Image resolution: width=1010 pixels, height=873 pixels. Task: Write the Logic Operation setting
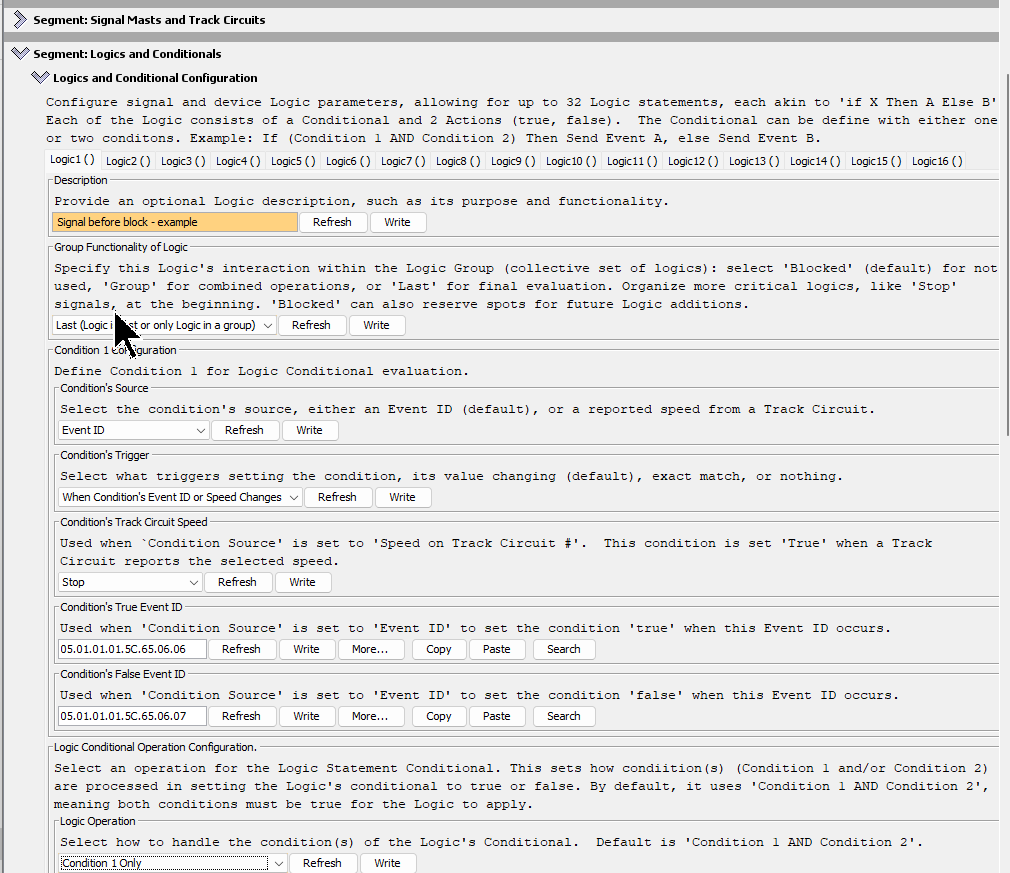point(387,863)
